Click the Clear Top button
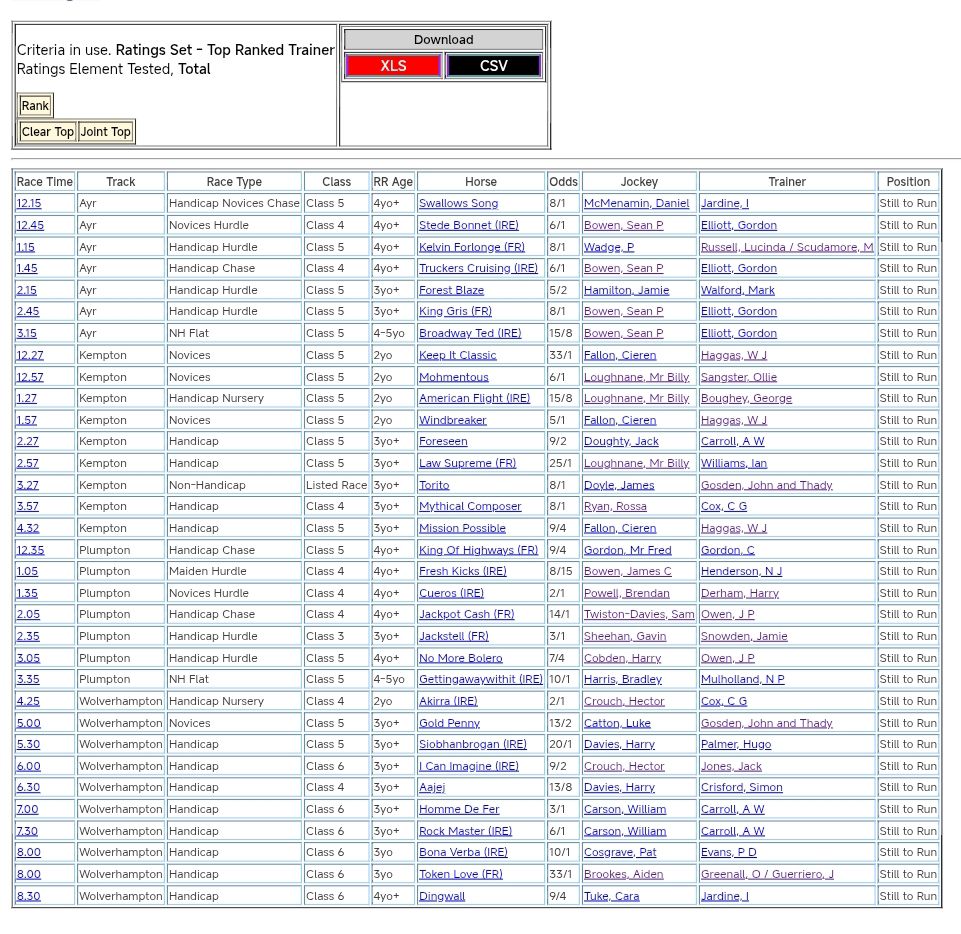 coord(47,132)
